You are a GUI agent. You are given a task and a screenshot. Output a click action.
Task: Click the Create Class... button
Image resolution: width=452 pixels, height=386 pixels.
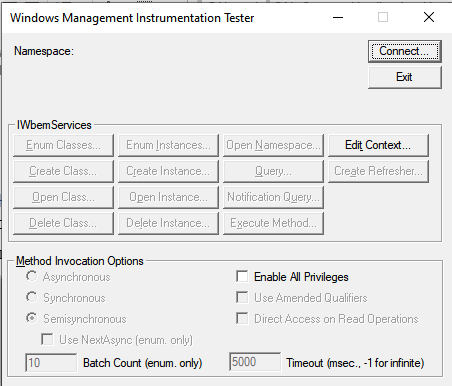[63, 171]
